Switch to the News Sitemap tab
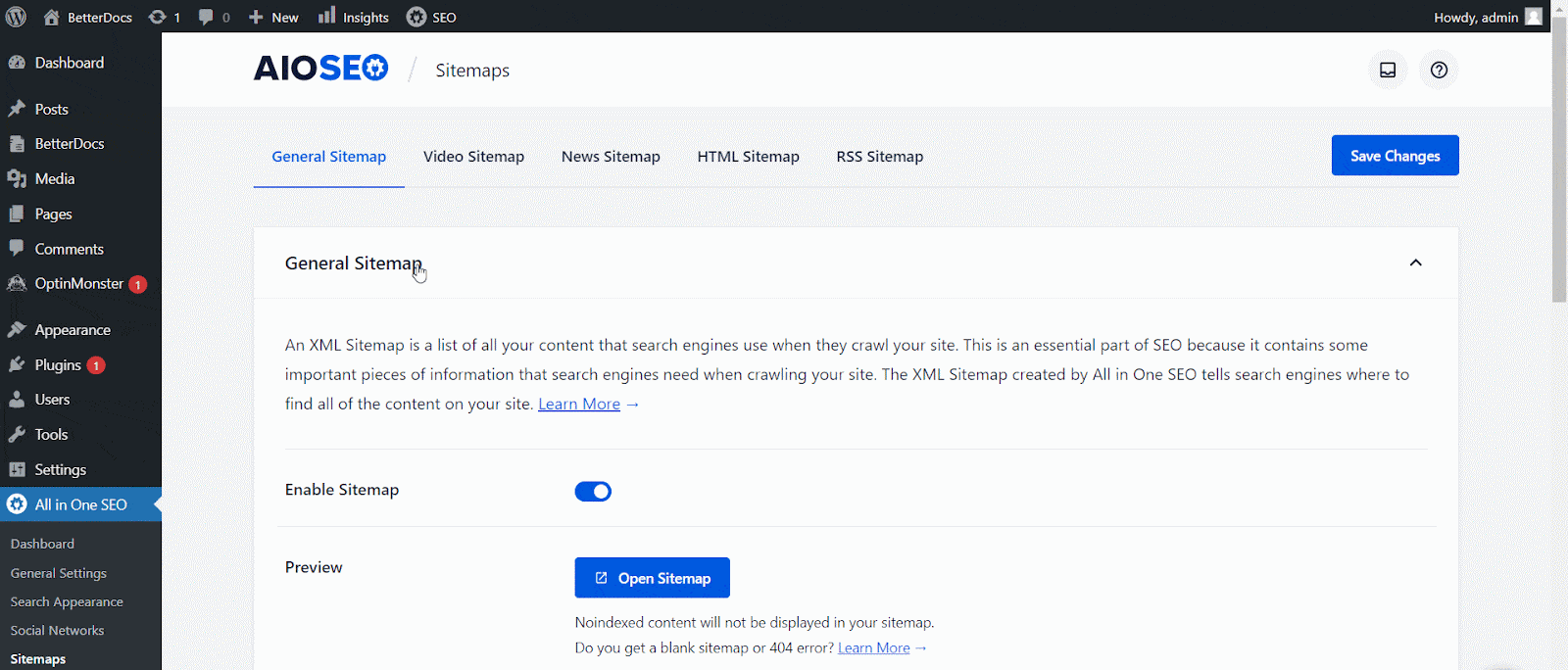 611,157
